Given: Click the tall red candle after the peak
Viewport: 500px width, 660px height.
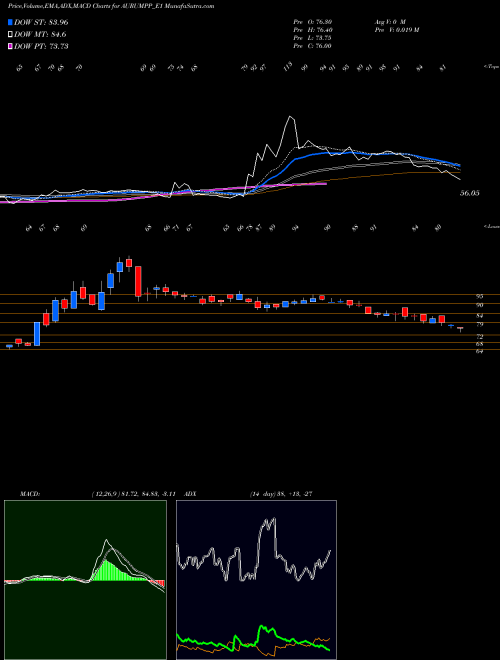Looking at the screenshot, I should coord(138,282).
